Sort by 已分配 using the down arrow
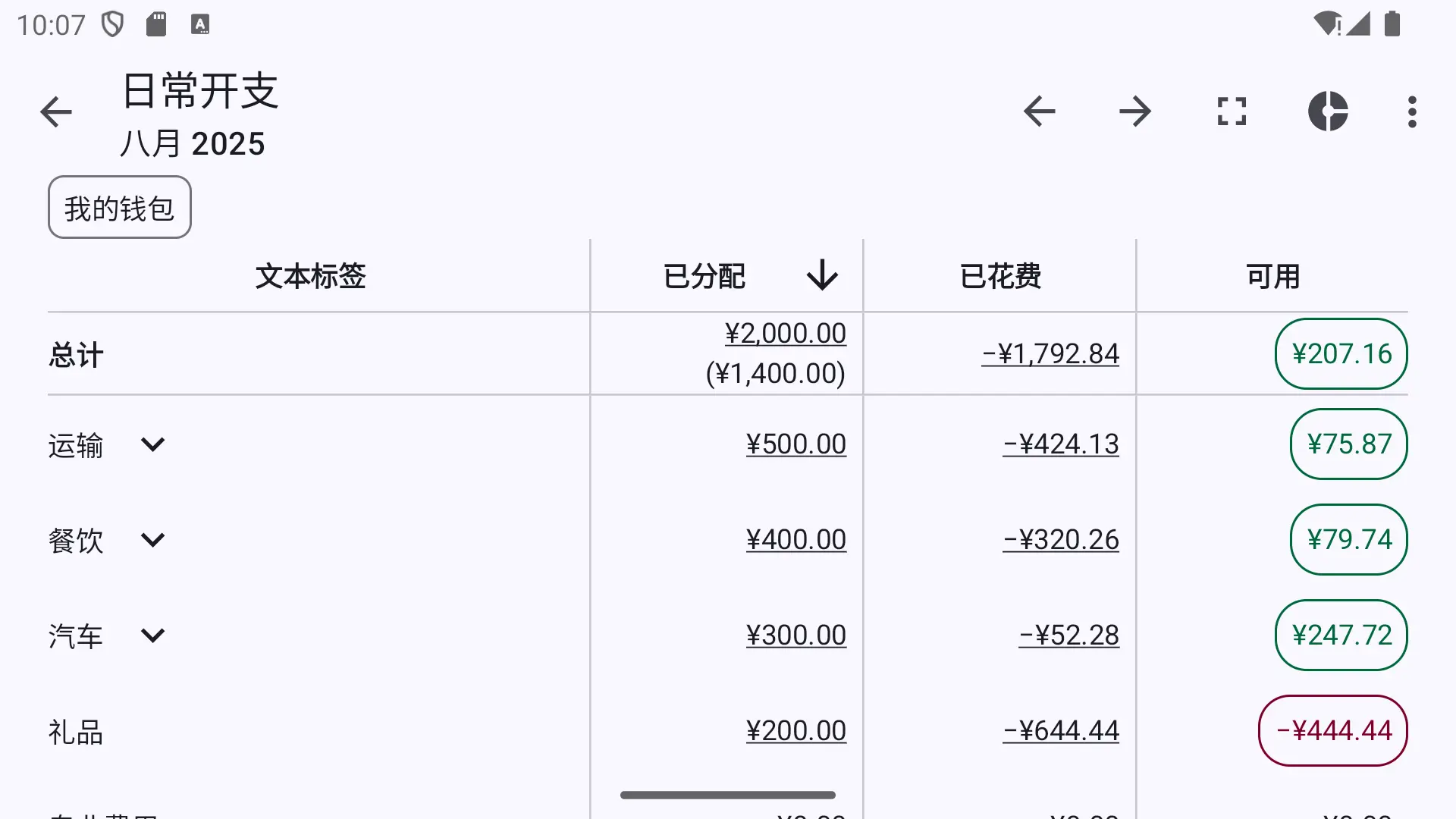Screen dimensions: 1456x819 (822, 275)
